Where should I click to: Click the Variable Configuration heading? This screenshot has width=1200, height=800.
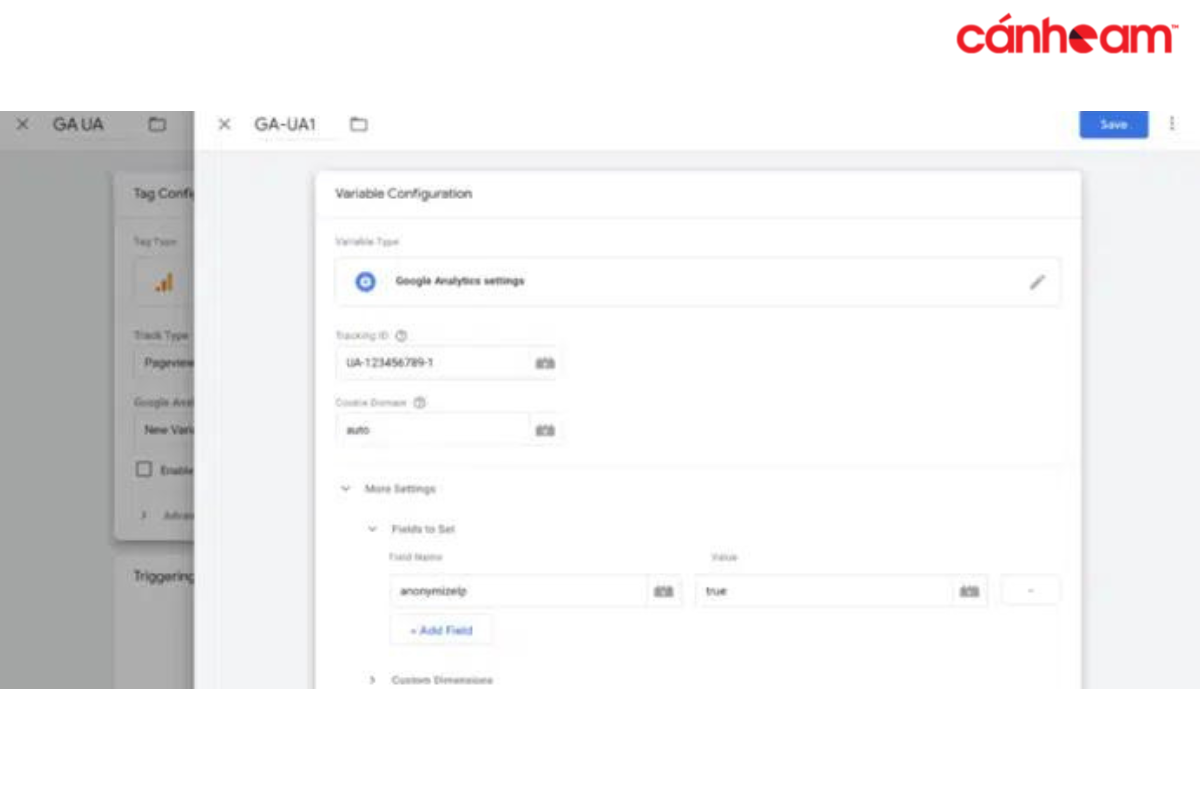coord(404,194)
